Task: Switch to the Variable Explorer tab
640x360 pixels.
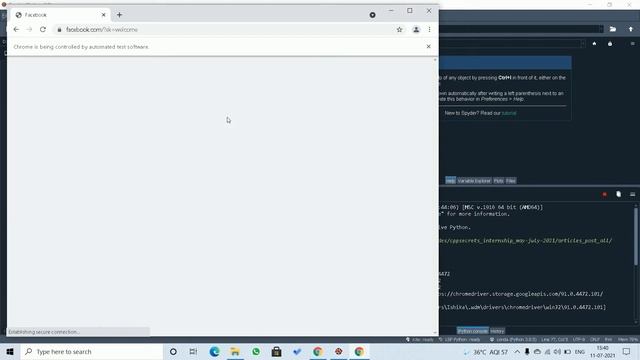Action: tap(474, 180)
